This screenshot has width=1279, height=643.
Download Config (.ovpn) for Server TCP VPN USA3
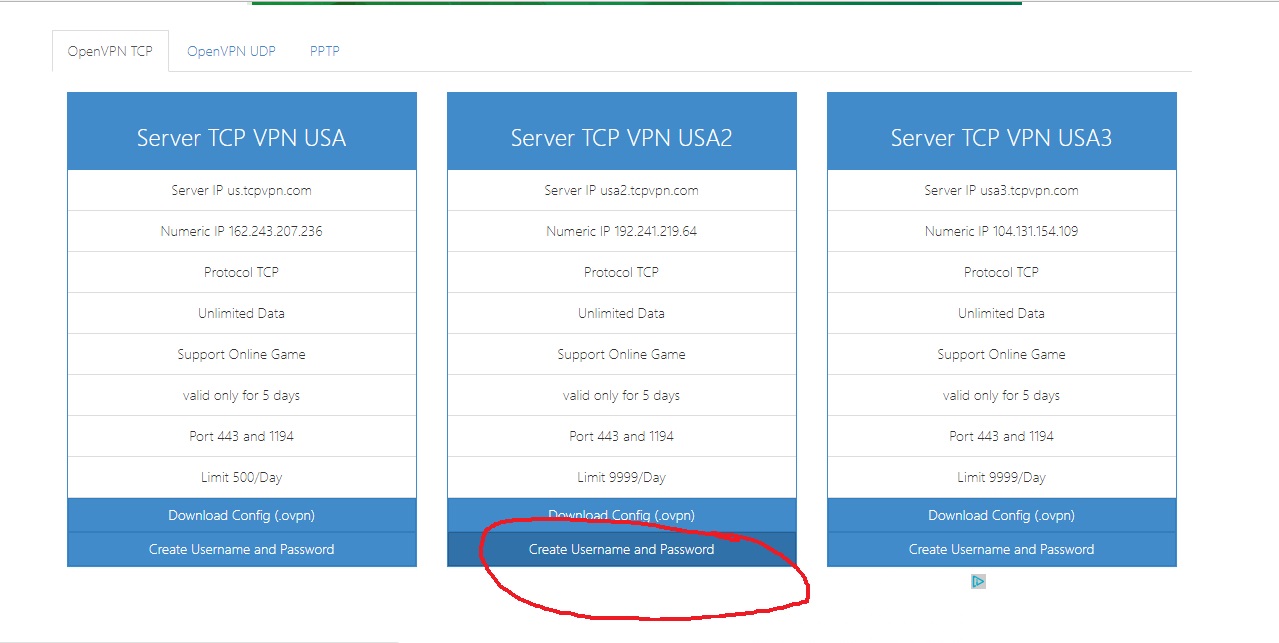click(x=1000, y=515)
